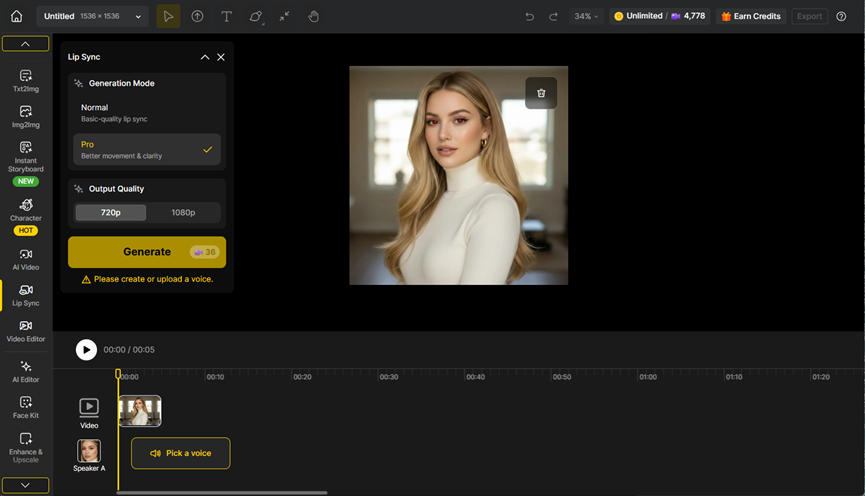Click Pick a voice button
The image size is (865, 496).
click(x=181, y=453)
